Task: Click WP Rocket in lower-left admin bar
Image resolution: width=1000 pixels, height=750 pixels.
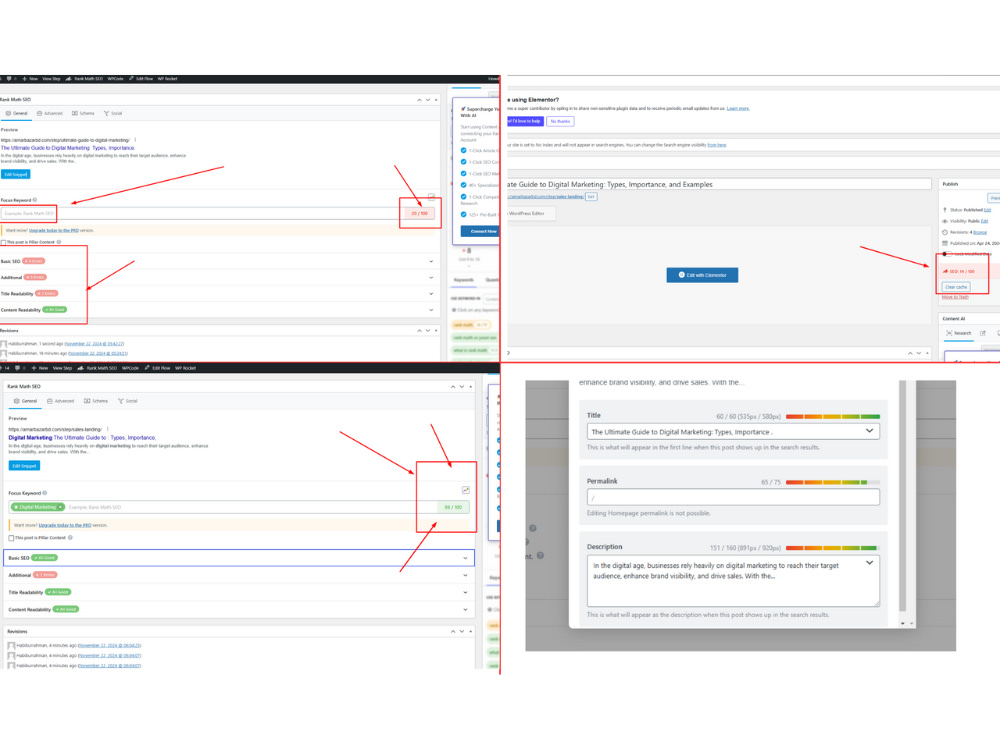Action: 186,368
